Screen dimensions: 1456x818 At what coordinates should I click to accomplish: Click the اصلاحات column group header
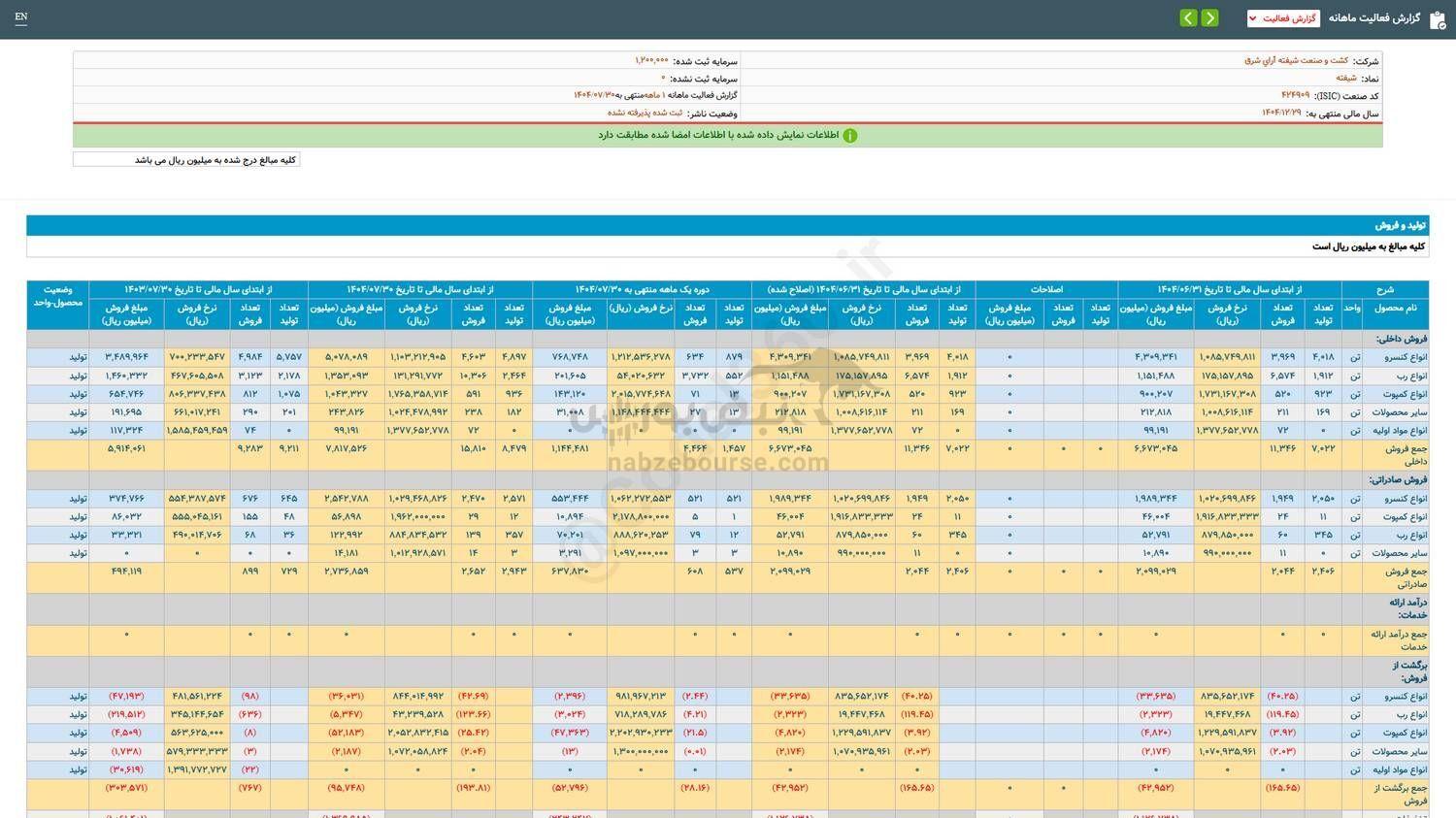point(1045,289)
